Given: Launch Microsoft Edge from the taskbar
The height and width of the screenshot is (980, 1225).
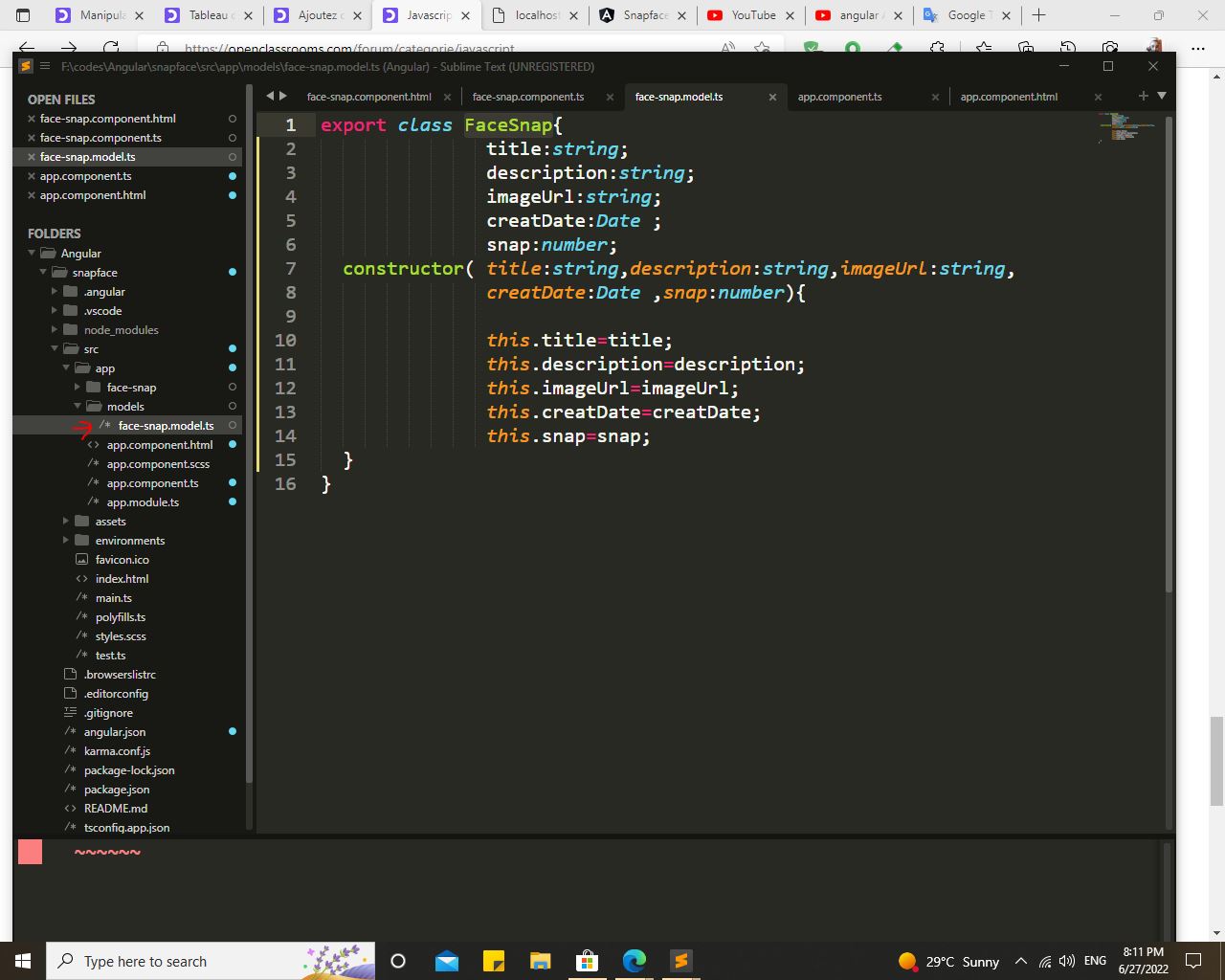Looking at the screenshot, I should (634, 960).
